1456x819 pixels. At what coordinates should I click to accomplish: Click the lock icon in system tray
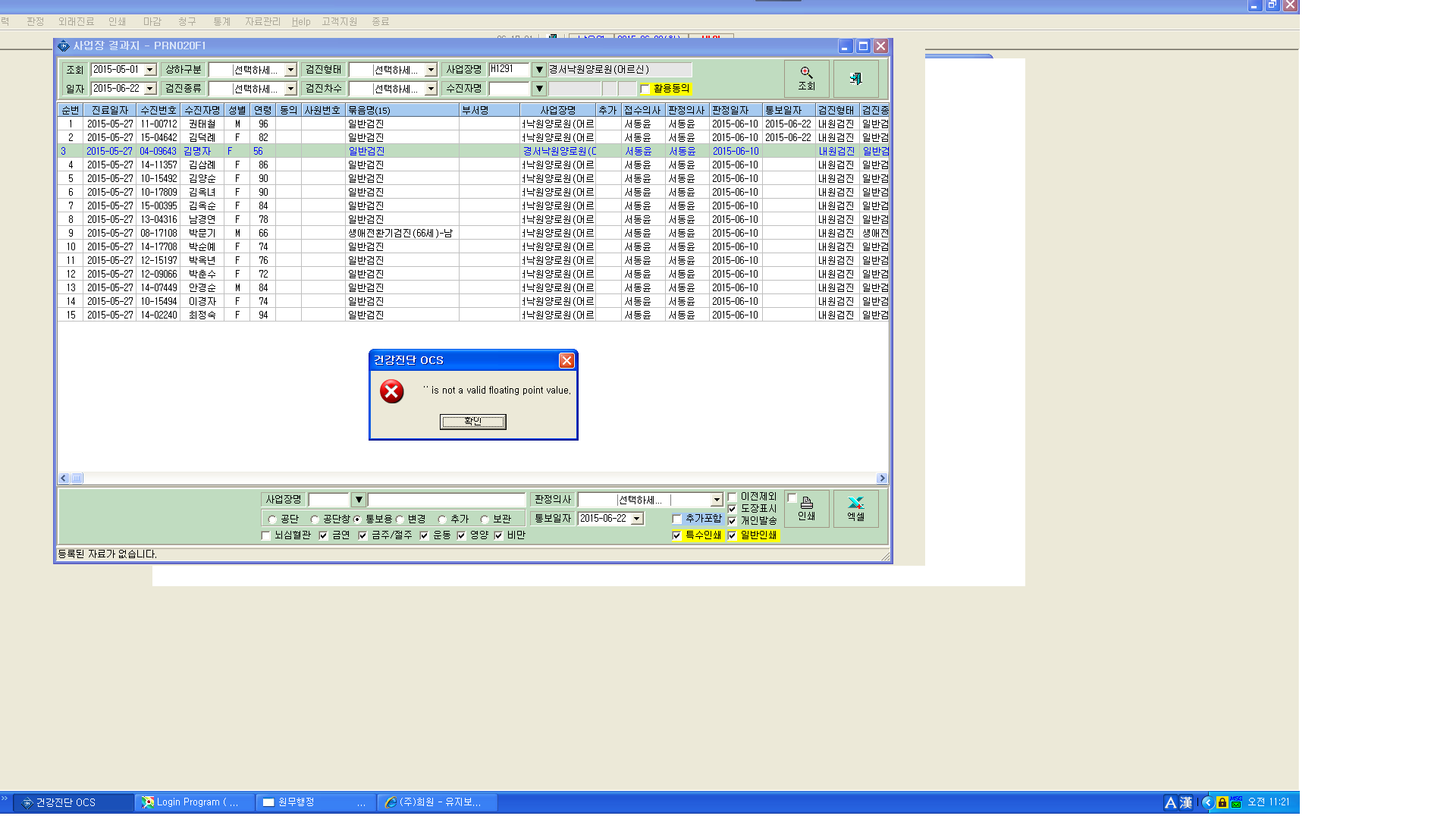click(x=1222, y=802)
